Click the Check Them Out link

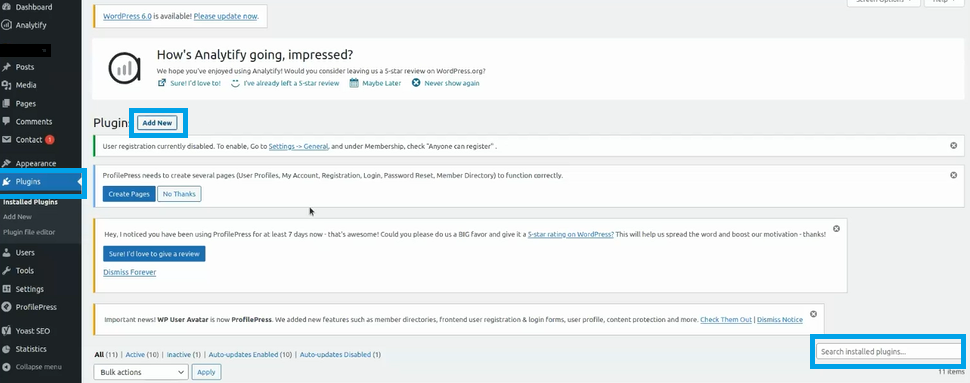726,320
